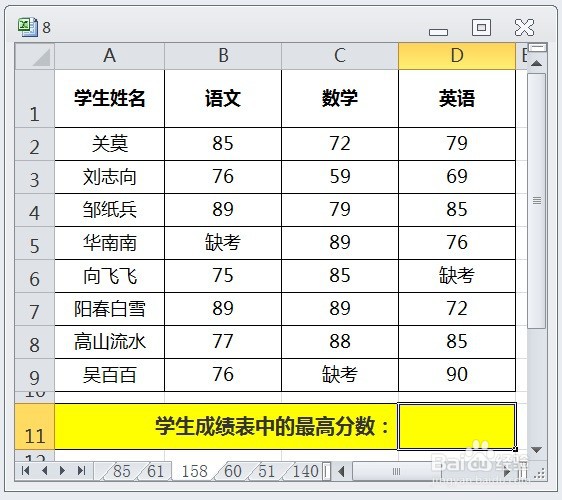Viewport: 562px width, 500px height.
Task: Select the name cell '高山流水'
Action: (x=109, y=342)
